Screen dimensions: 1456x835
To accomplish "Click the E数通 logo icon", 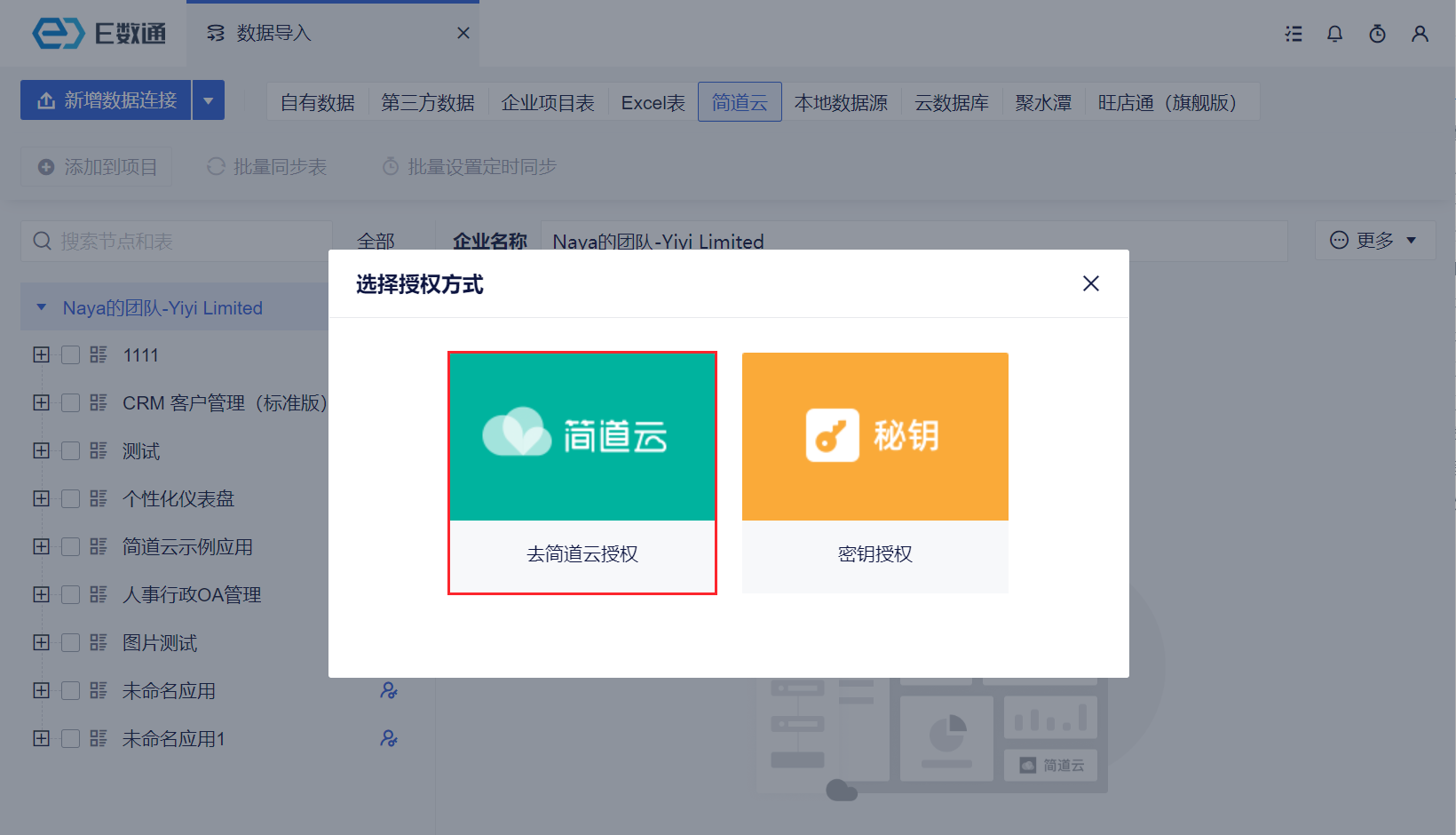I will tap(59, 34).
